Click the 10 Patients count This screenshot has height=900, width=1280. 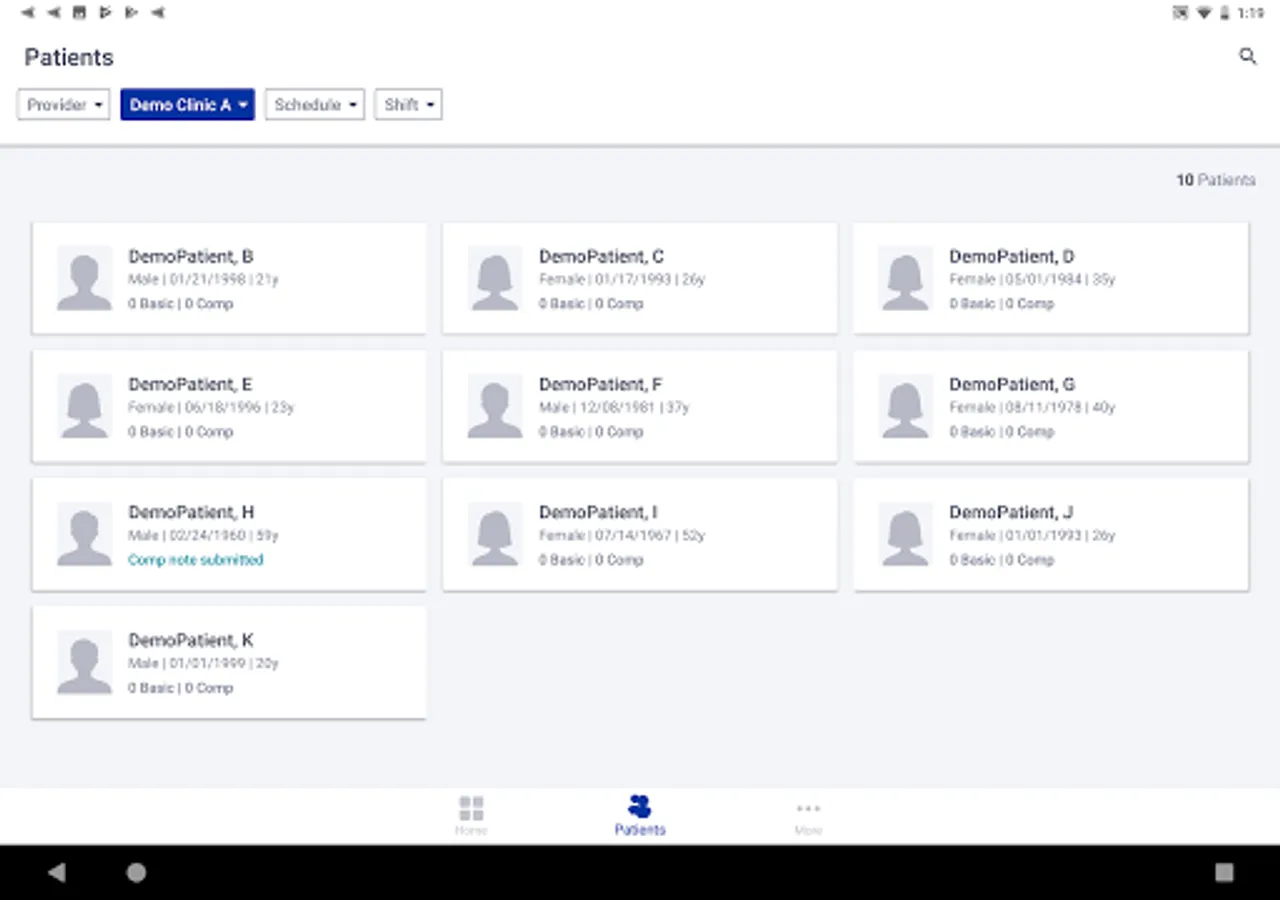[x=1215, y=180]
